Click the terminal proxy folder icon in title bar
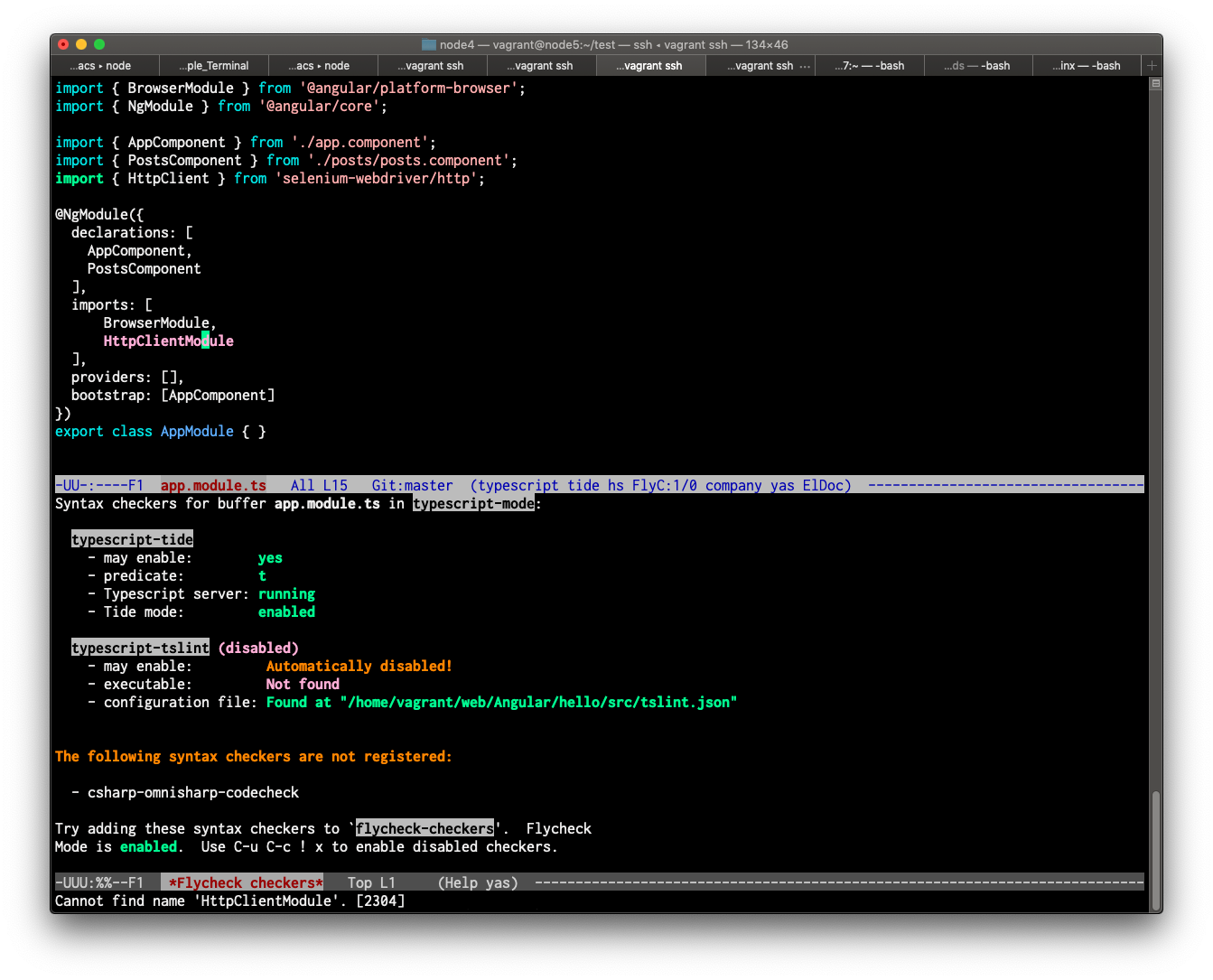 pos(429,44)
